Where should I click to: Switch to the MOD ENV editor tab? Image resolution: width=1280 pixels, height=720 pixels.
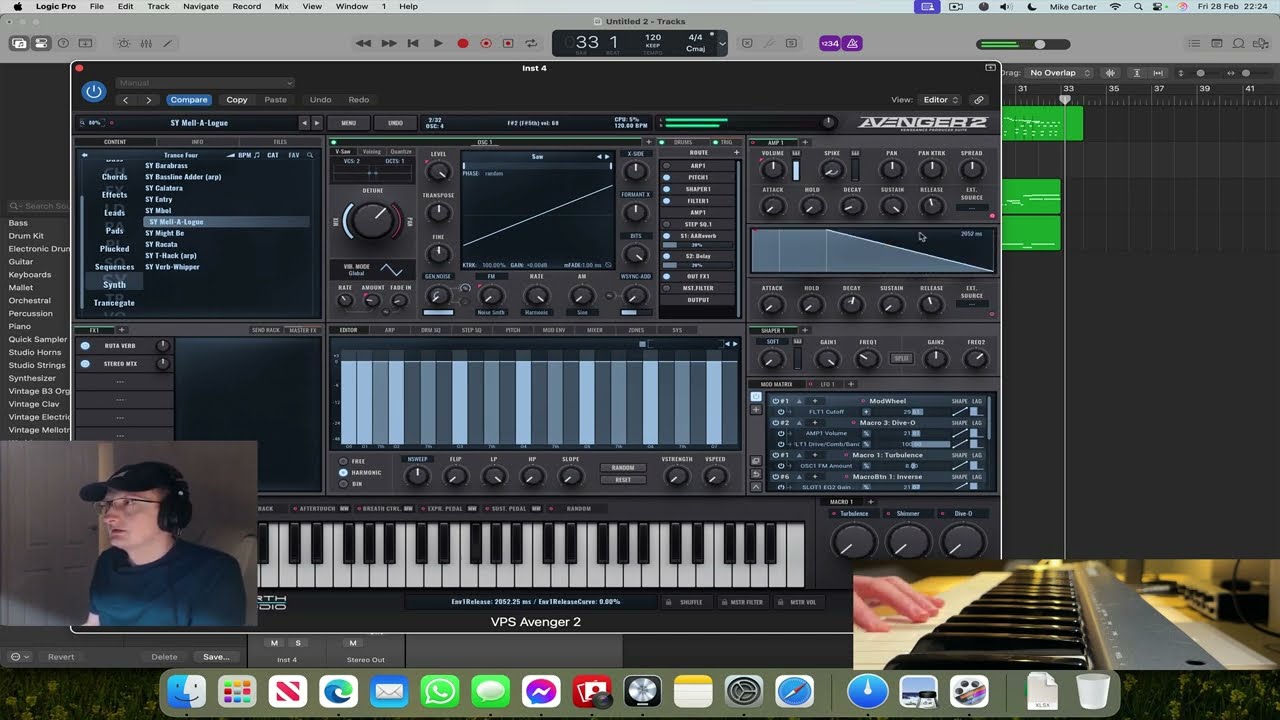click(554, 330)
